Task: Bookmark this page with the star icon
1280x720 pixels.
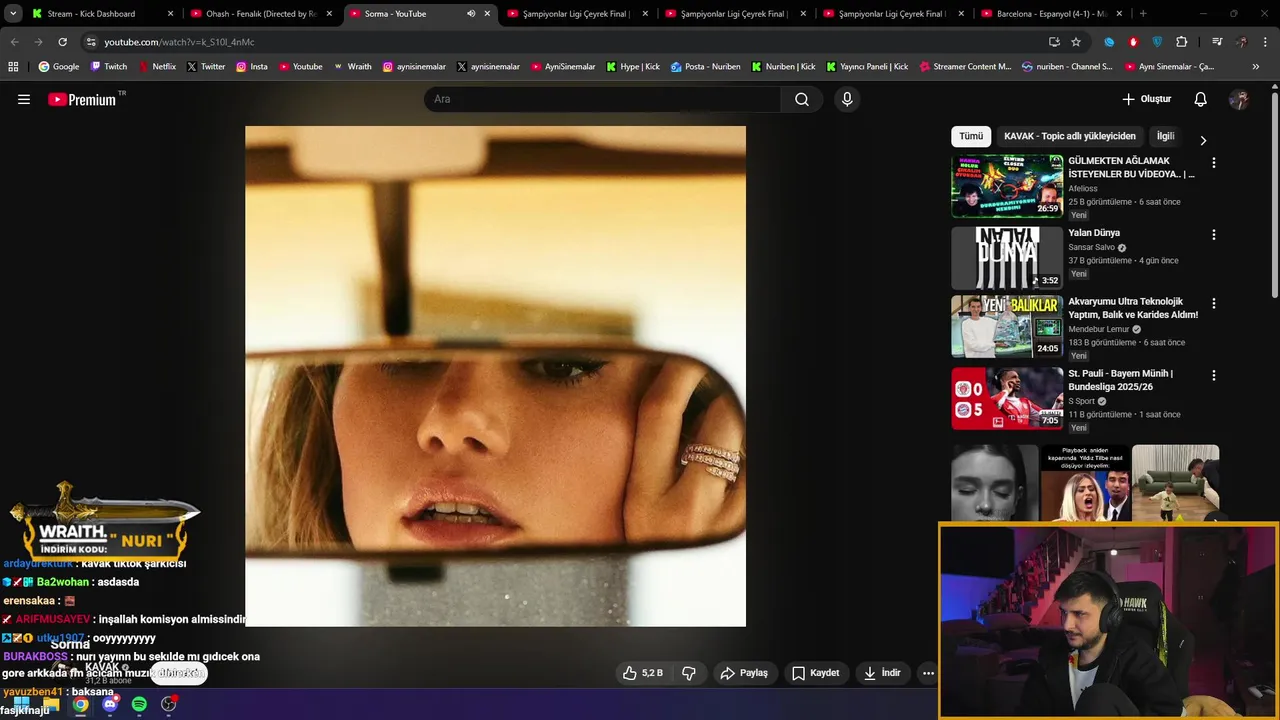Action: point(1076,42)
